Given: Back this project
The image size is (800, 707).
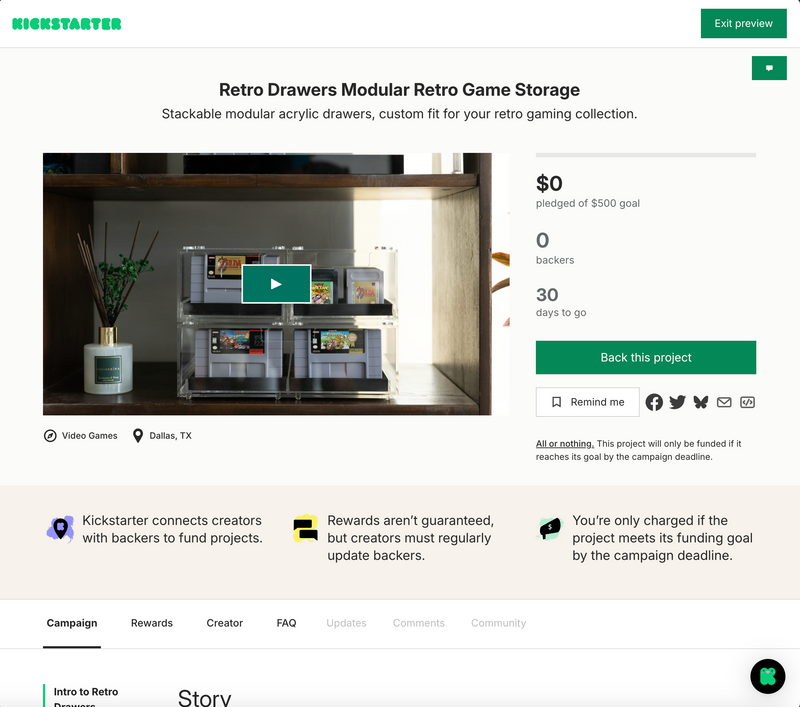Looking at the screenshot, I should coord(645,358).
